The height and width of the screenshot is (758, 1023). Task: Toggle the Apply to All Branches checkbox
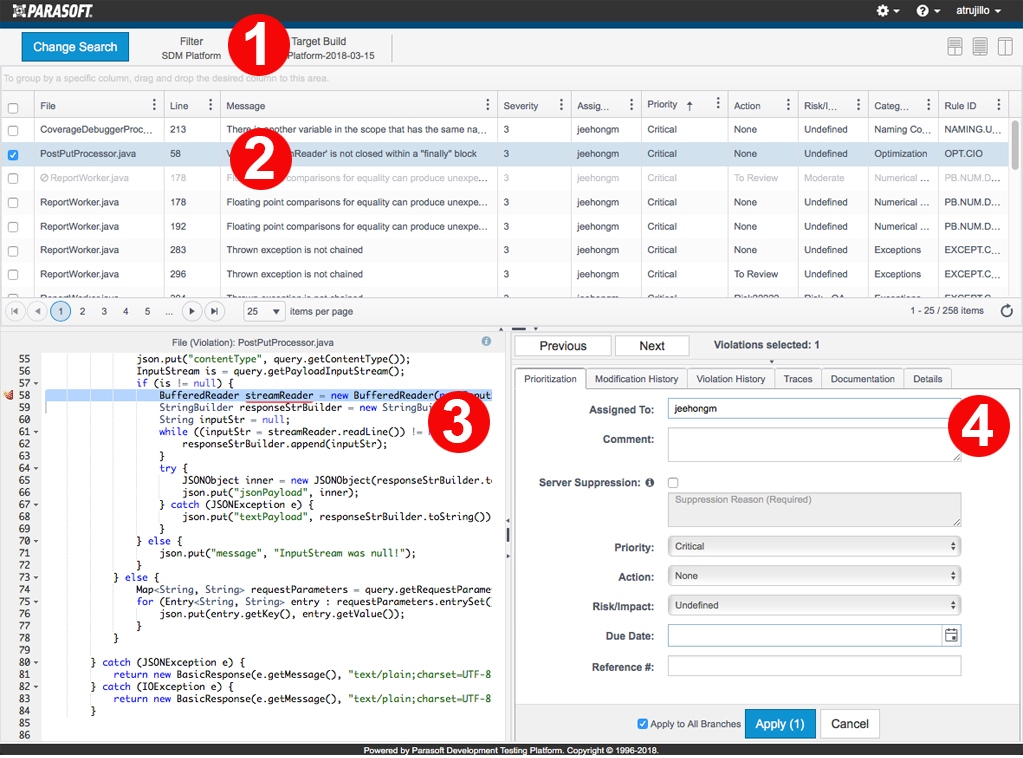pos(643,723)
